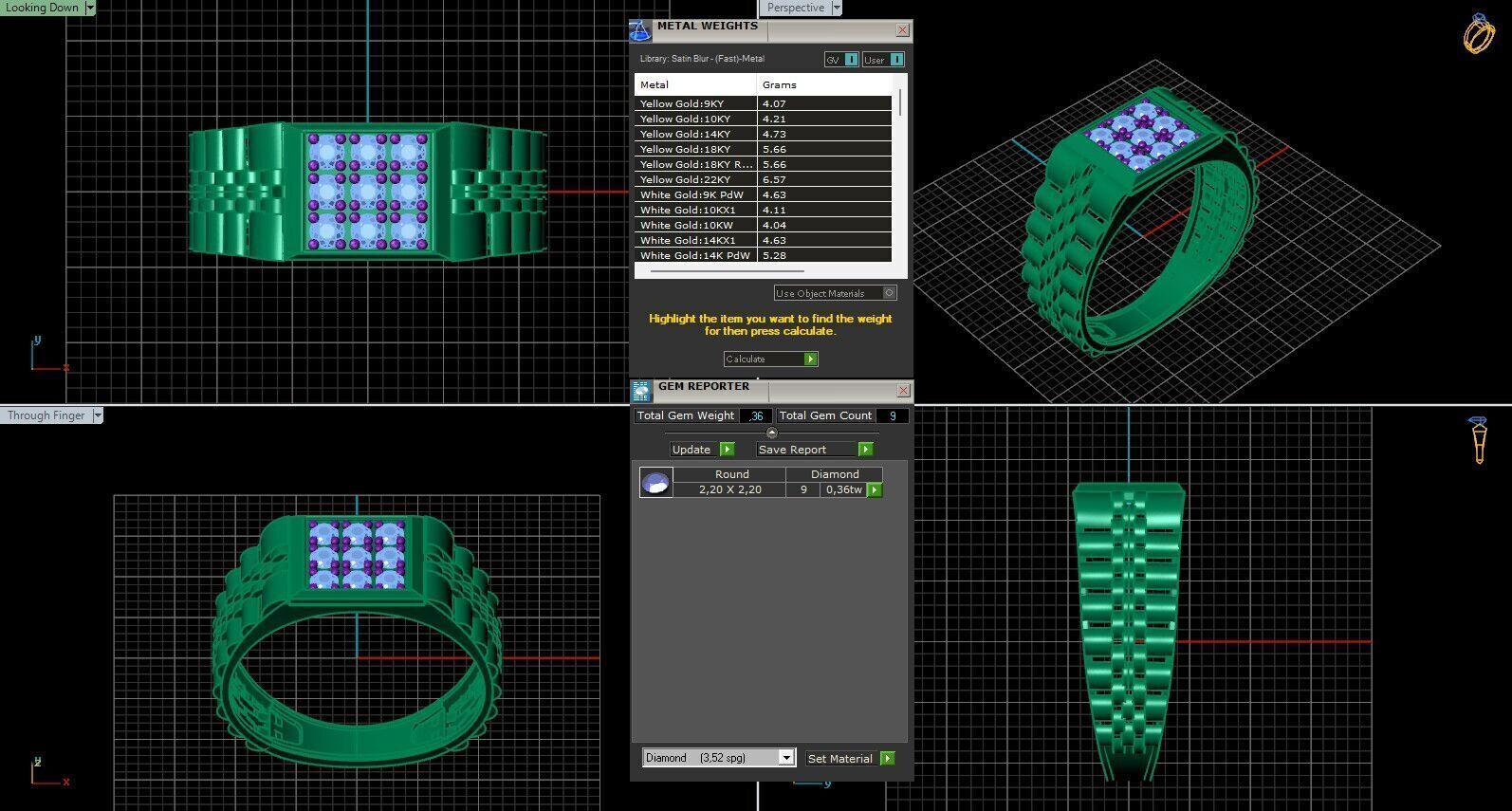Select the Yellow Gold:10KY row
The image size is (1512, 811).
click(x=763, y=119)
